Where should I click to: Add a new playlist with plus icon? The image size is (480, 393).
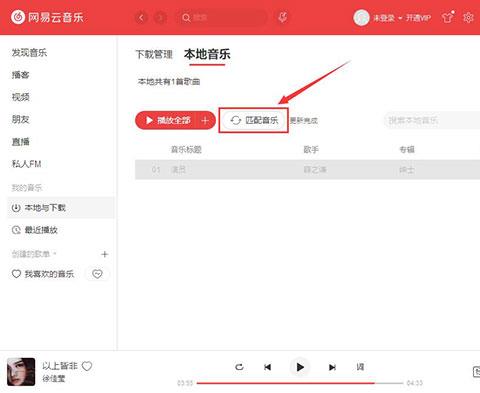click(x=105, y=254)
